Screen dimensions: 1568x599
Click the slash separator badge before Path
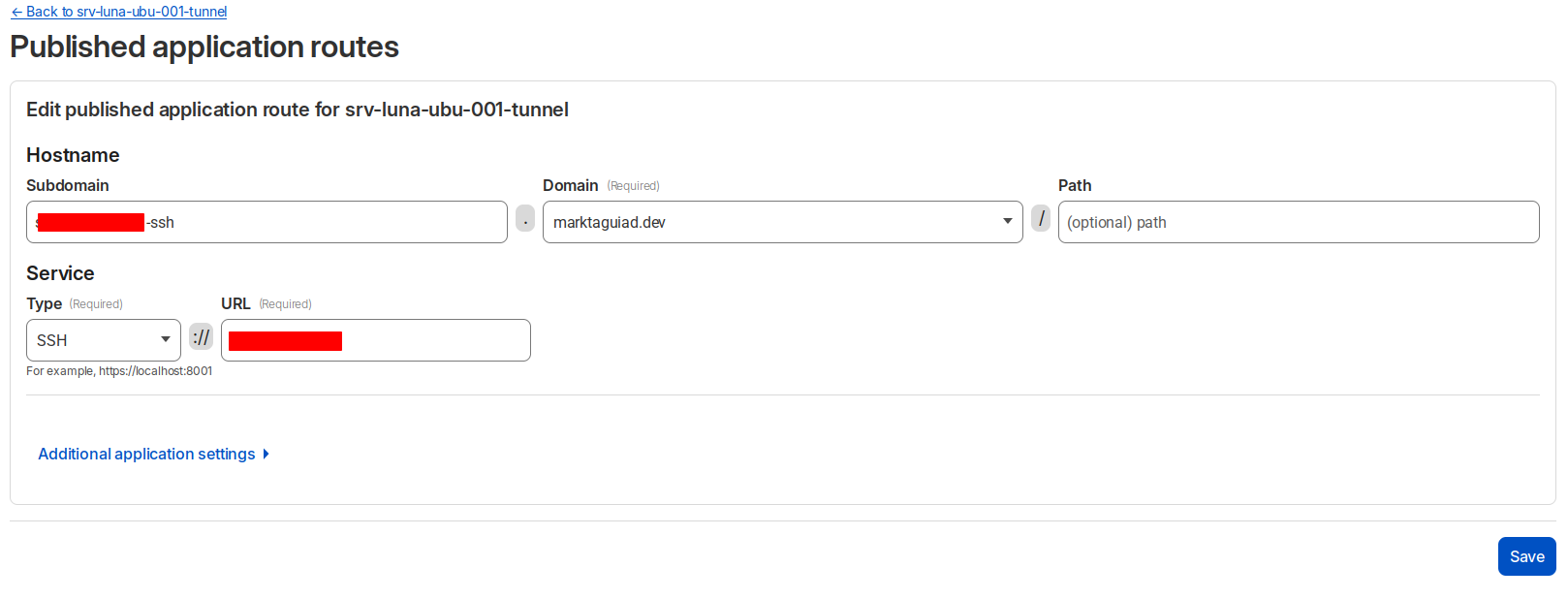click(x=1041, y=219)
